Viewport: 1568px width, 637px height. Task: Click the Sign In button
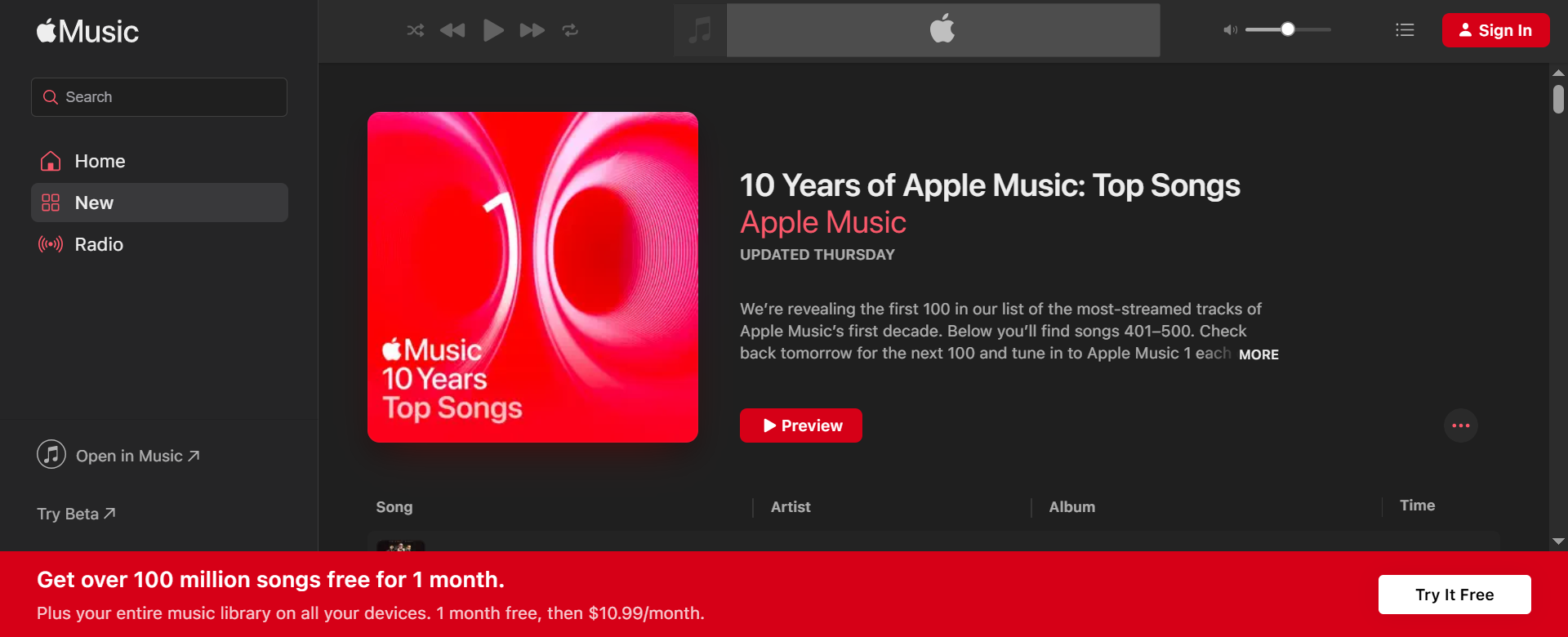coord(1495,30)
